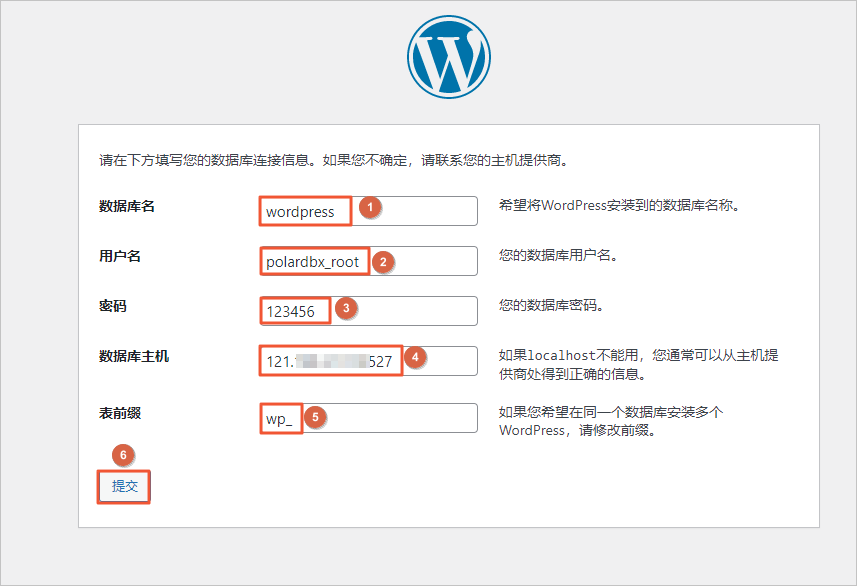Image resolution: width=857 pixels, height=586 pixels.
Task: Submit the form with the 提交 button
Action: 124,487
